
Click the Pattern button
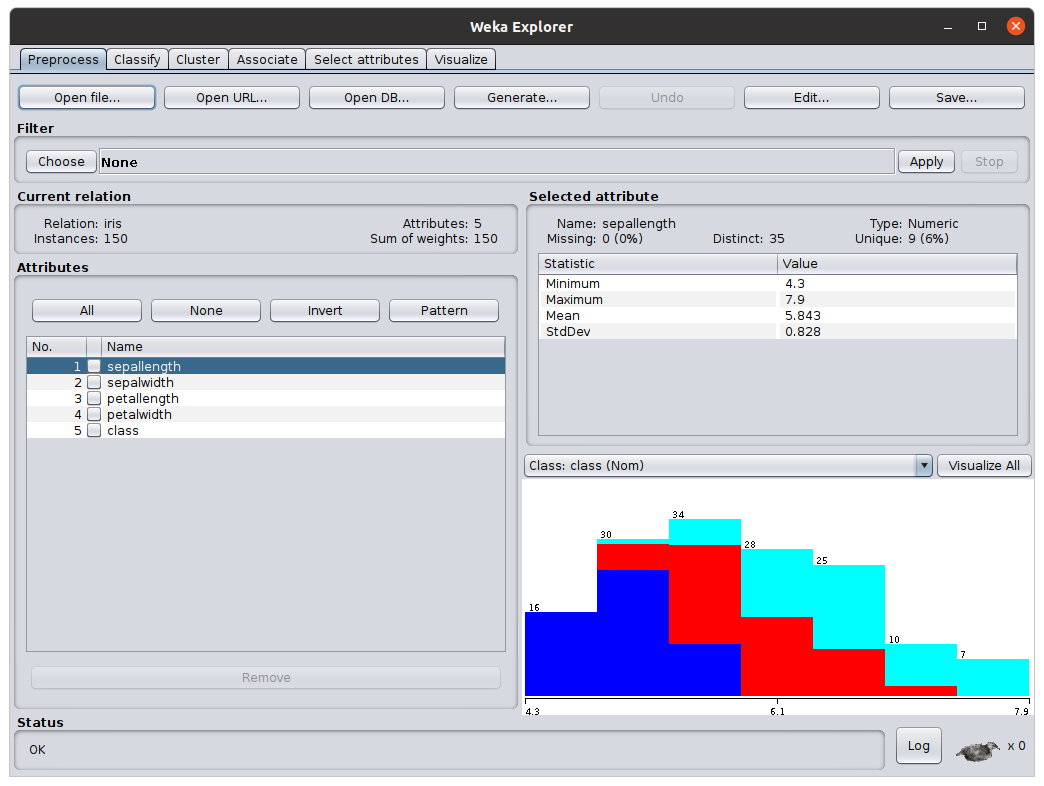click(x=444, y=311)
